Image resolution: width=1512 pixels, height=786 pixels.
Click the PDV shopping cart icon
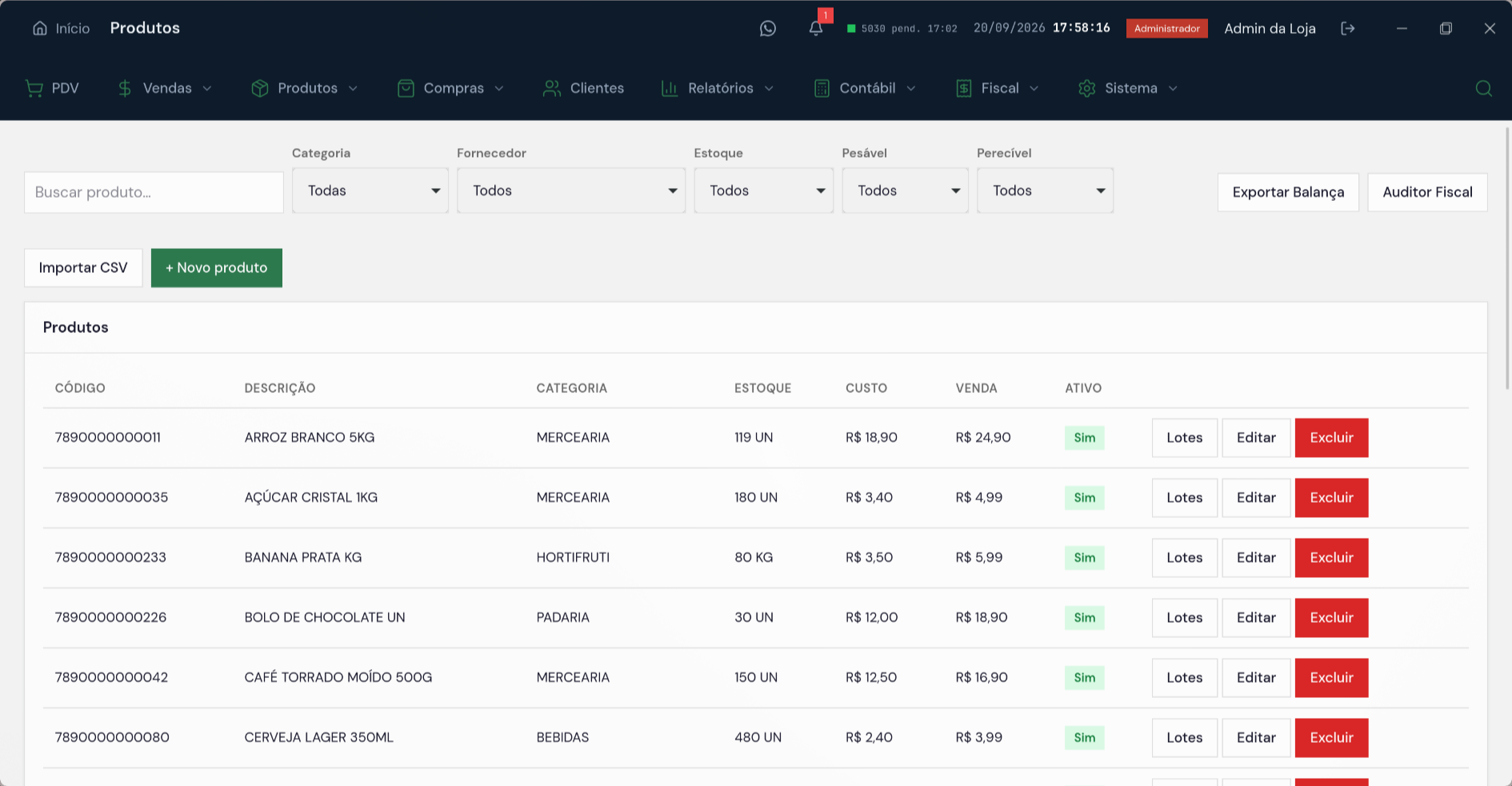tap(34, 88)
